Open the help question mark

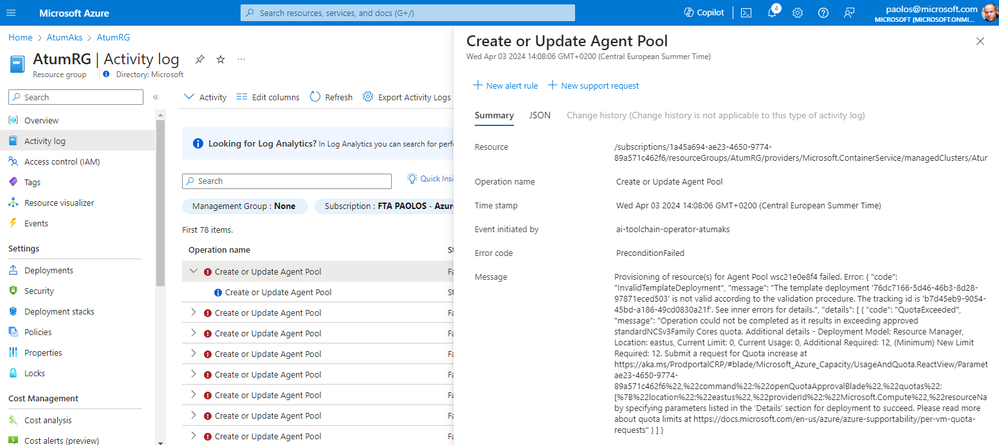823,13
